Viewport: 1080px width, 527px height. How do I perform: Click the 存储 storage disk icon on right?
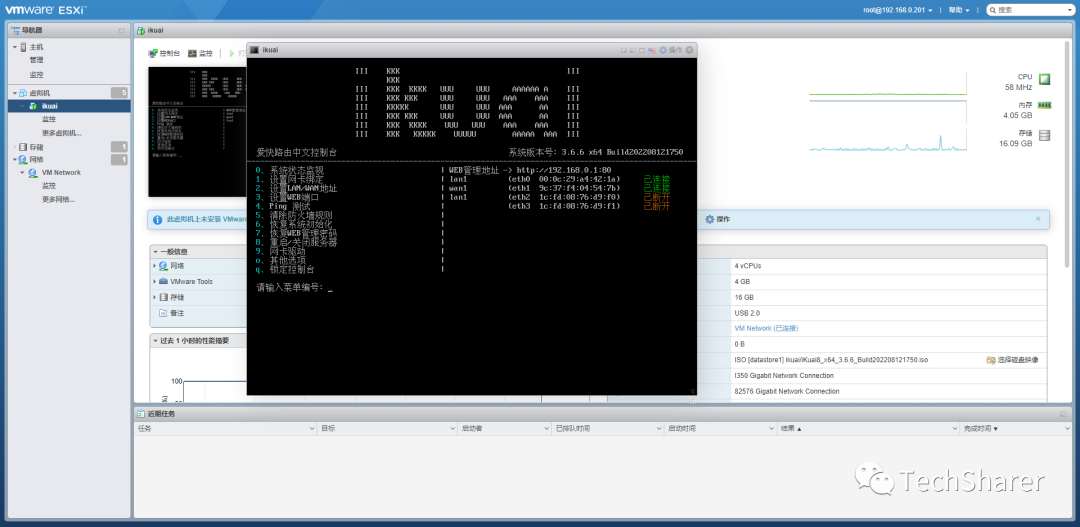[x=1044, y=135]
